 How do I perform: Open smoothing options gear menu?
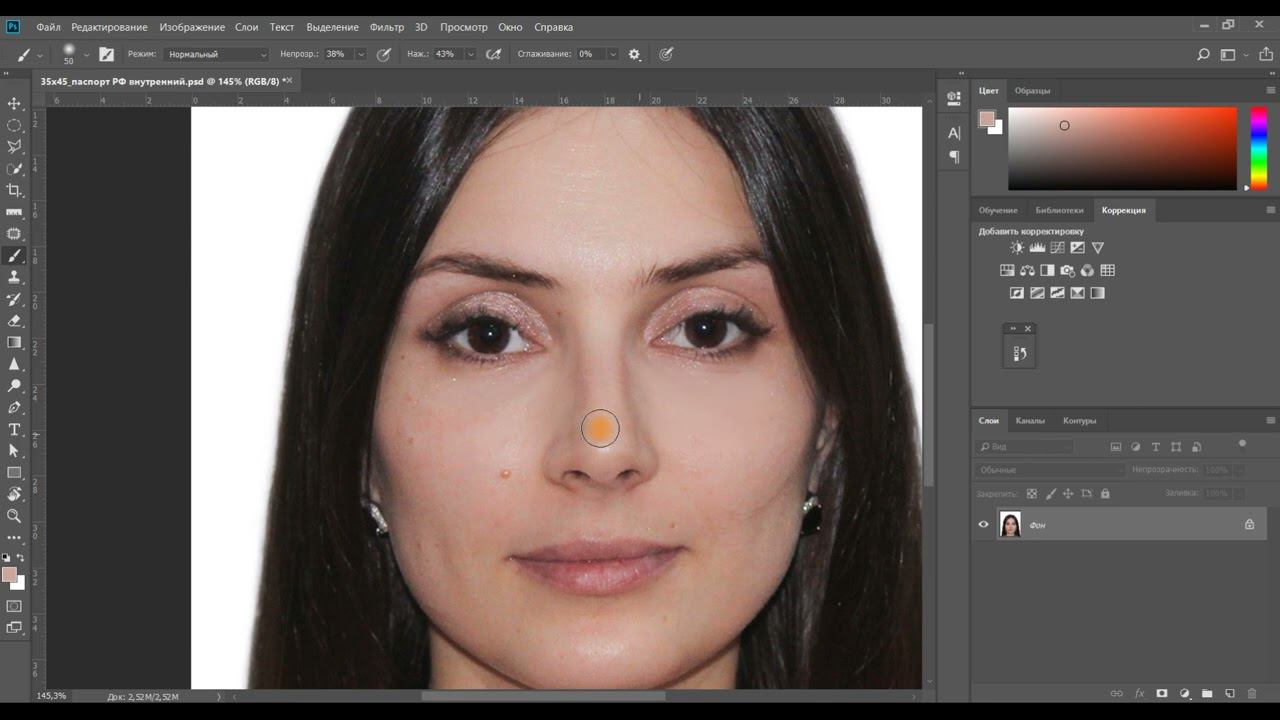634,54
